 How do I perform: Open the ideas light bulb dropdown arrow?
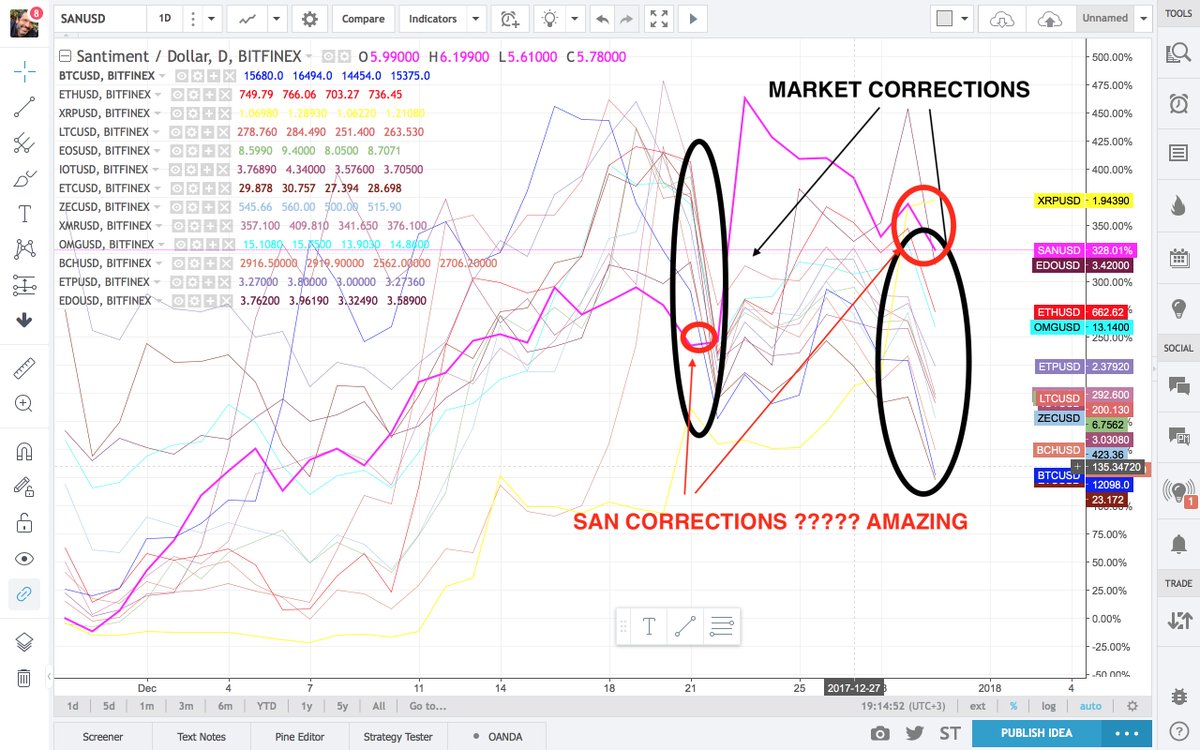pyautogui.click(x=575, y=19)
